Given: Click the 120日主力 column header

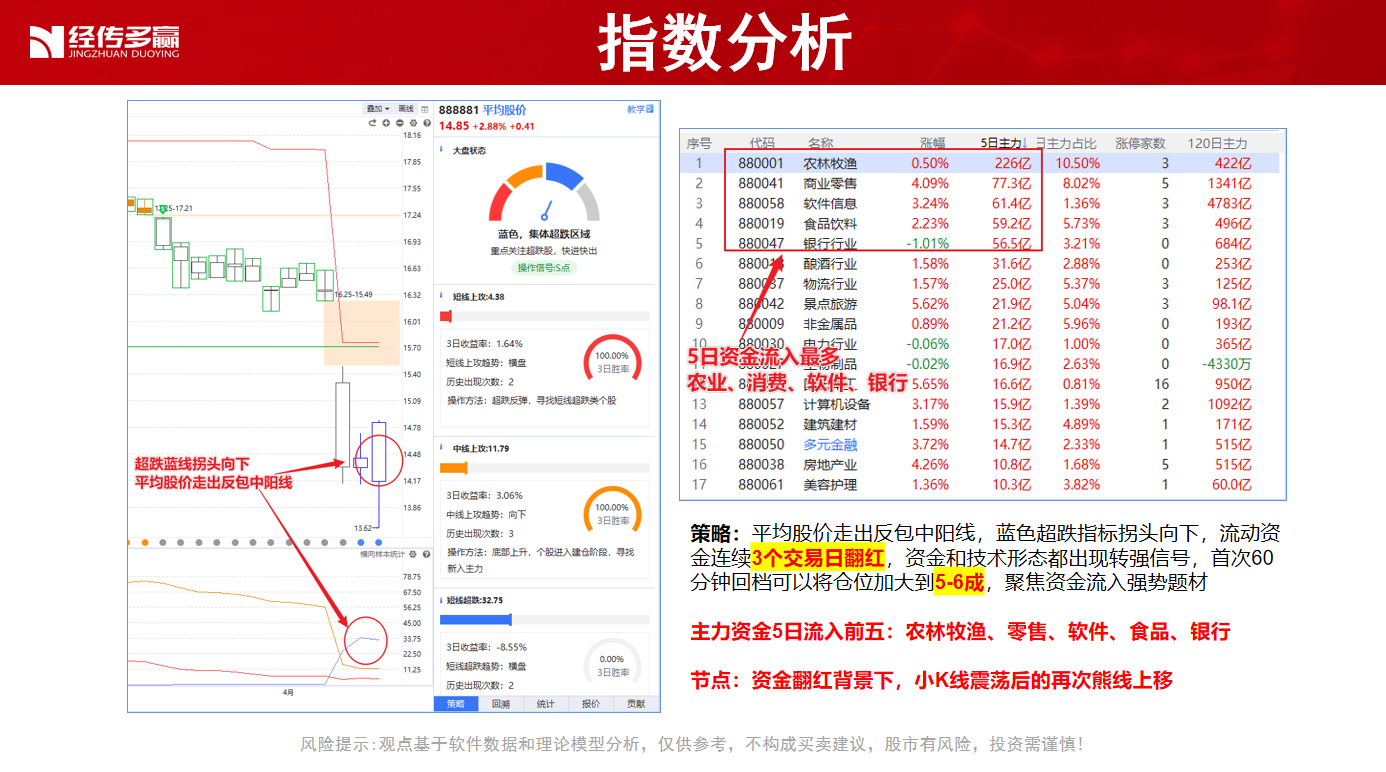Looking at the screenshot, I should [x=1217, y=143].
